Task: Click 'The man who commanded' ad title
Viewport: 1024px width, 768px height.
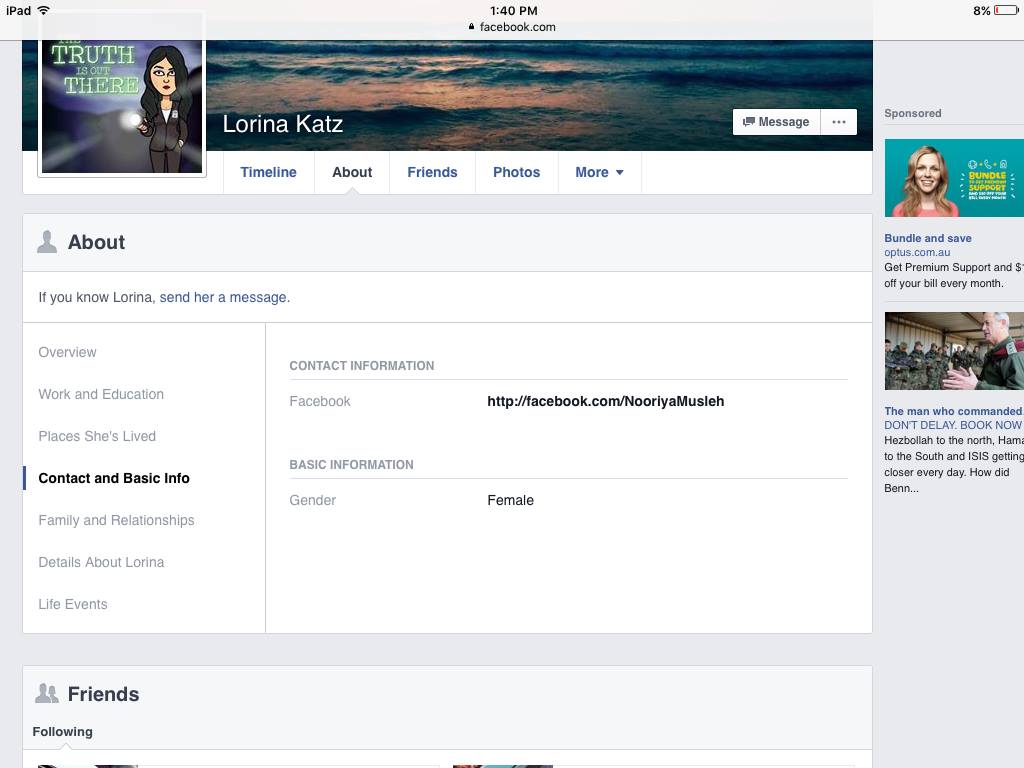Action: [953, 411]
